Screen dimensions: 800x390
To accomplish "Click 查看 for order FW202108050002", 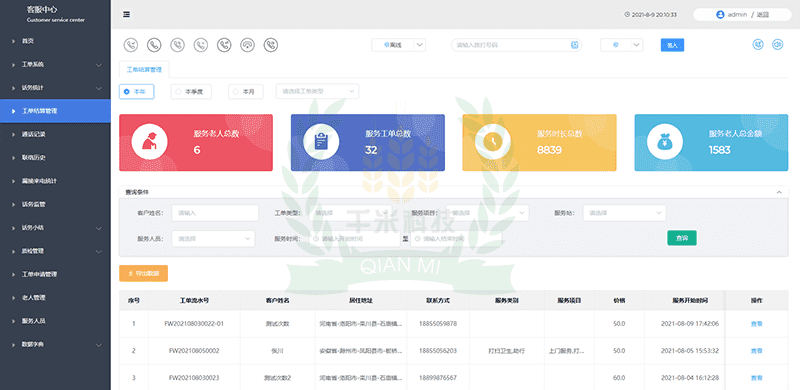I will pos(756,351).
